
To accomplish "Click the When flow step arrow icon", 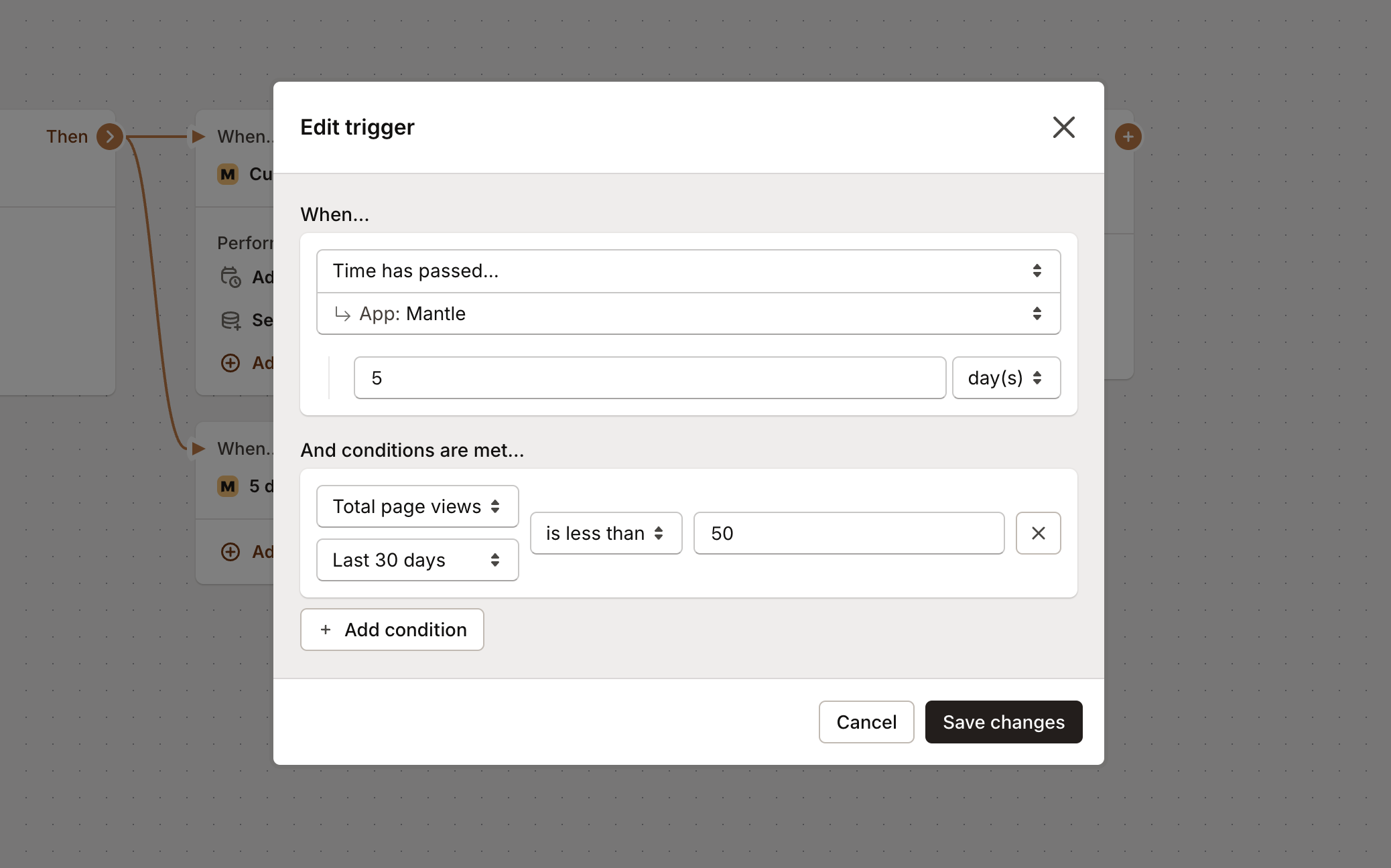I will (198, 137).
